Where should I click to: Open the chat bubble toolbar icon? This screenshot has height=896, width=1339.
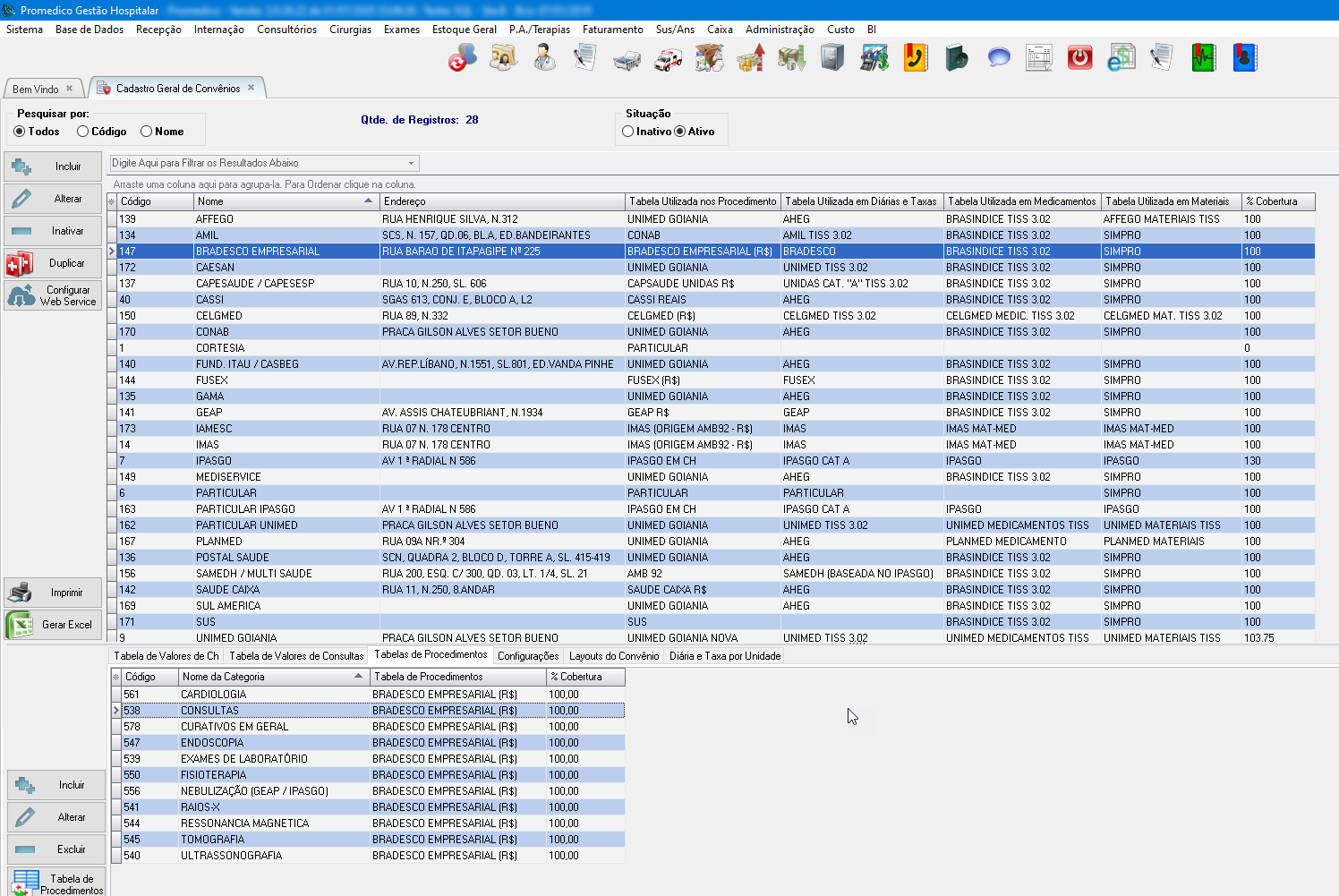click(x=998, y=59)
